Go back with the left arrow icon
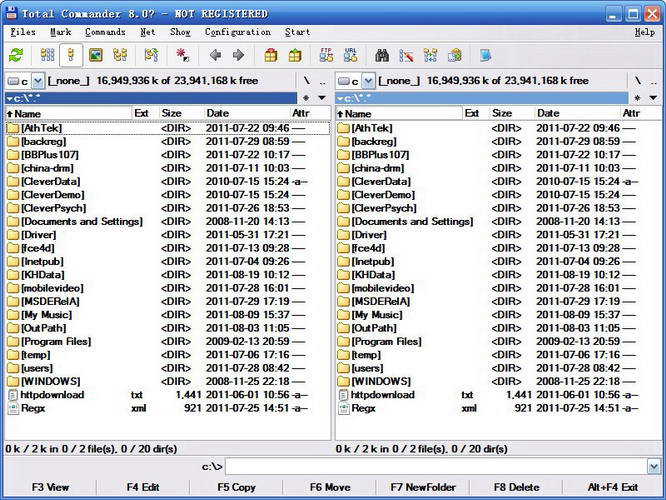This screenshot has width=666, height=500. point(215,55)
